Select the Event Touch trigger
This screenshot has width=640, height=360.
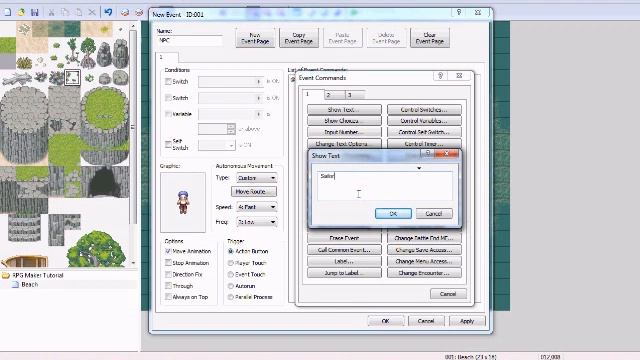[231, 274]
